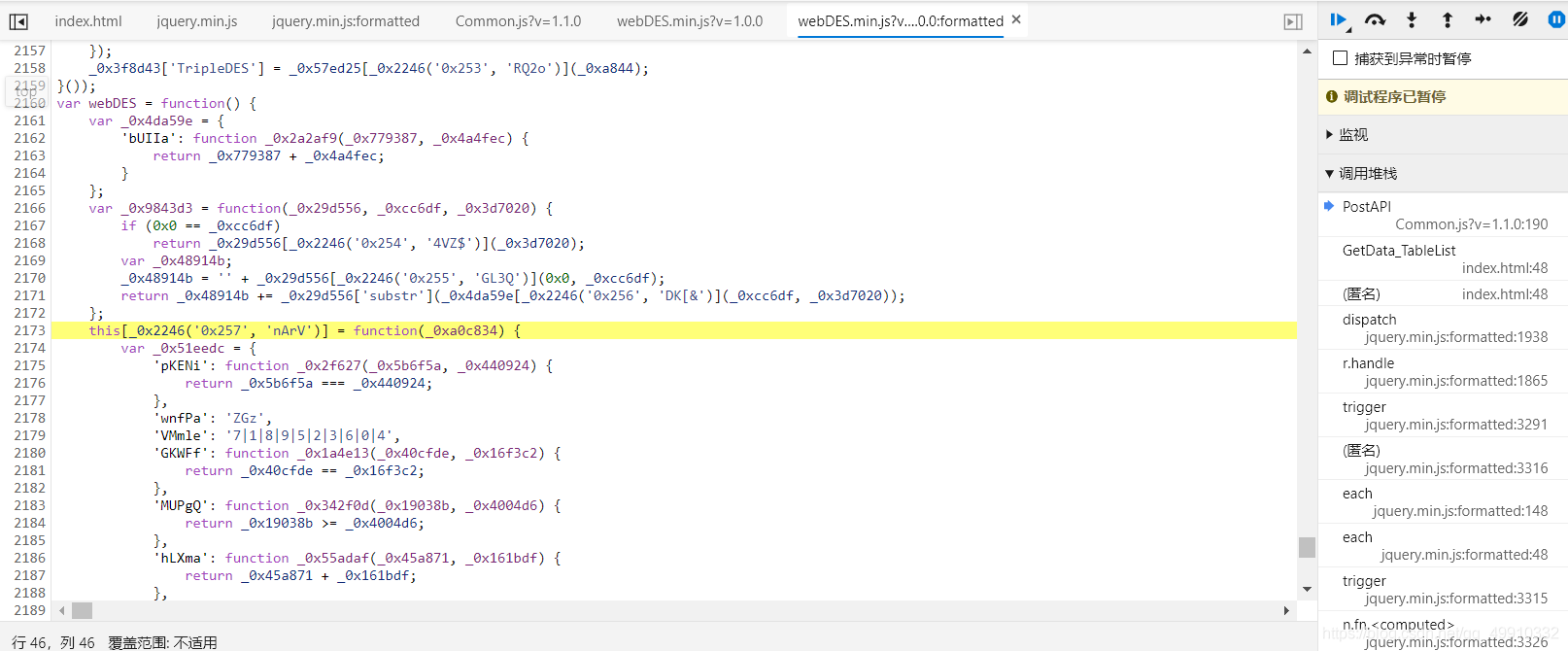Close the webDES formatted tab

[x=1016, y=19]
